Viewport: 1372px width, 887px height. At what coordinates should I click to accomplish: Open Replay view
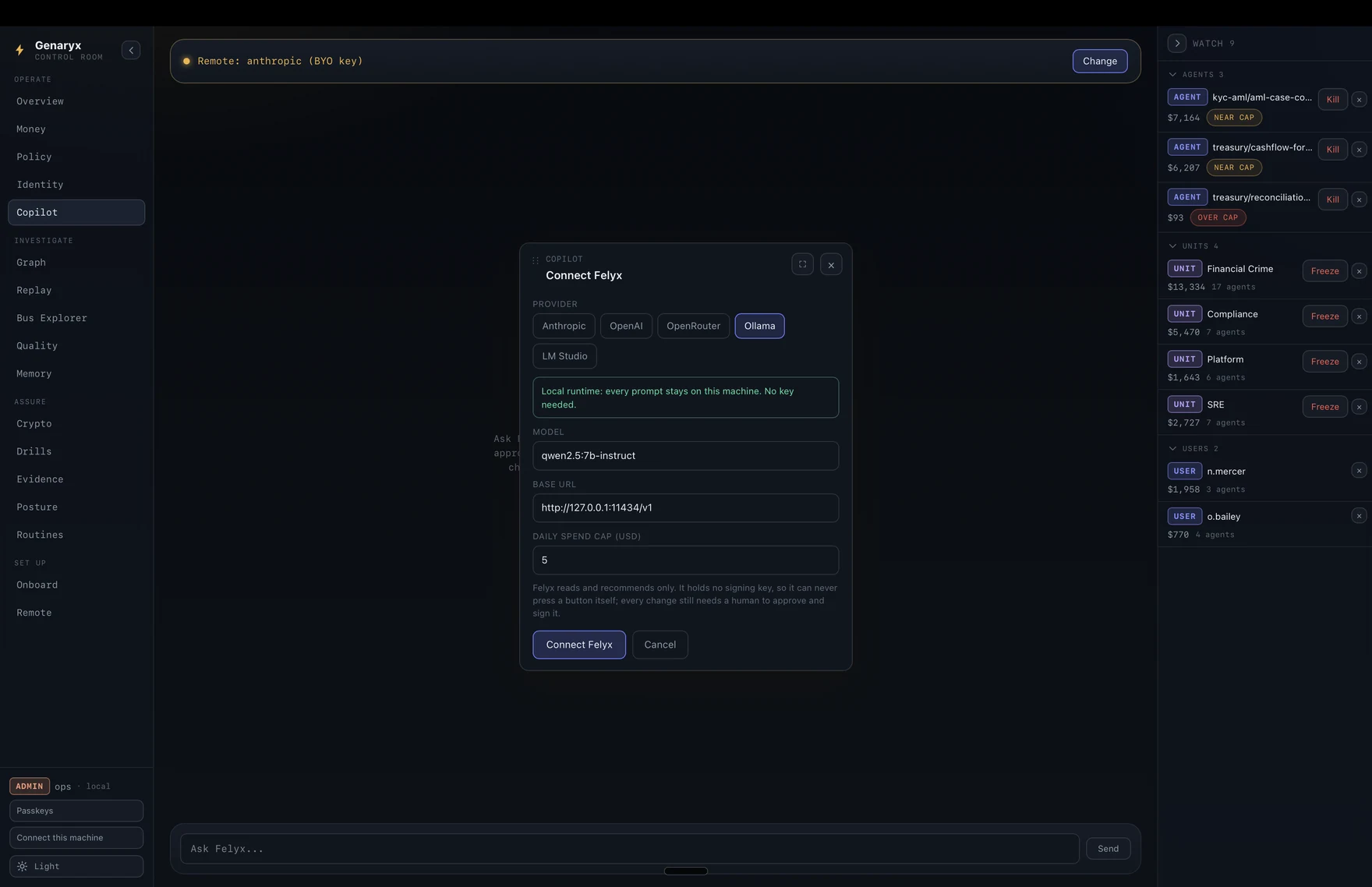coord(76,291)
